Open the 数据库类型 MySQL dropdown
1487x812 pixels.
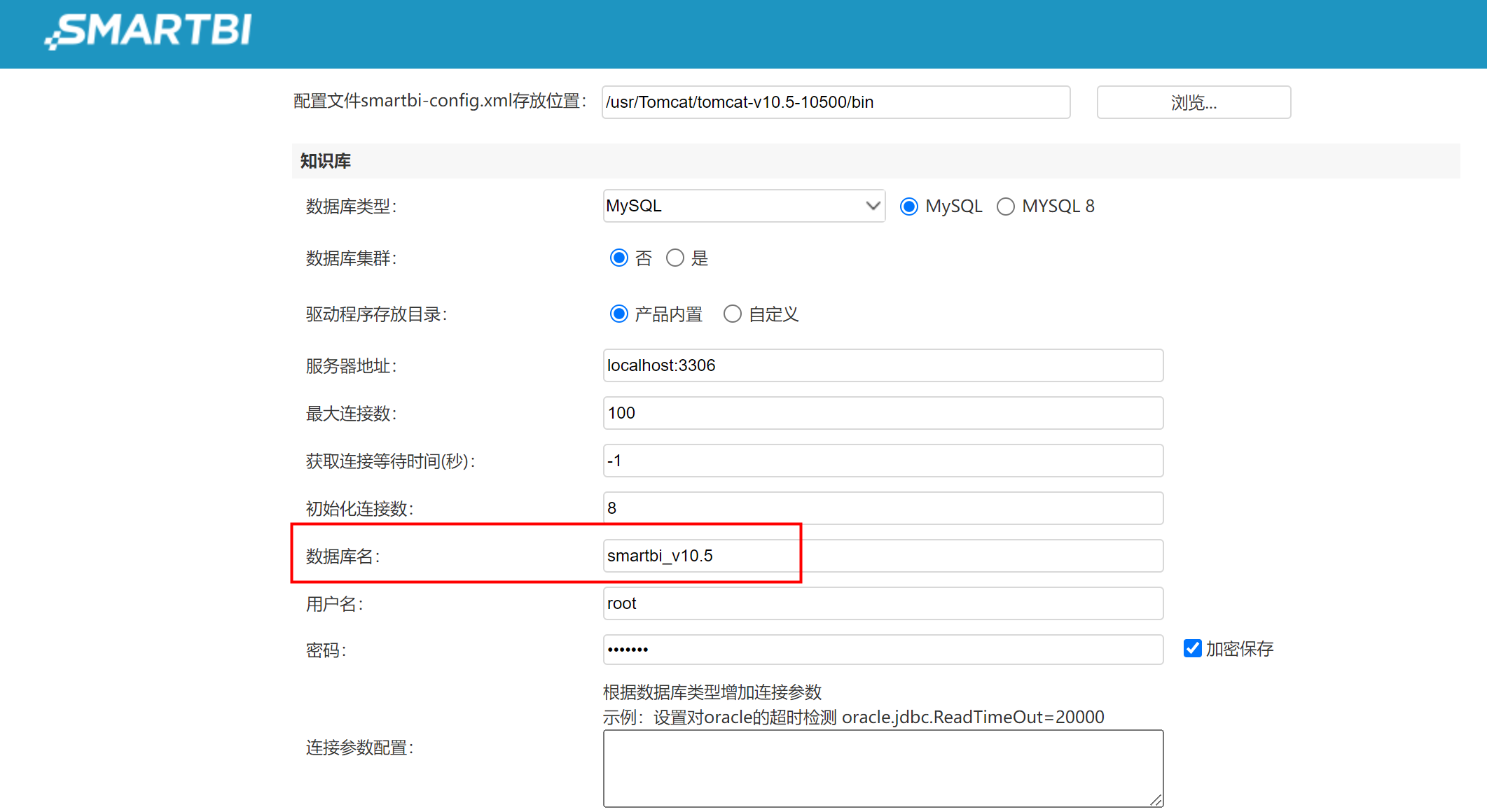[x=744, y=206]
